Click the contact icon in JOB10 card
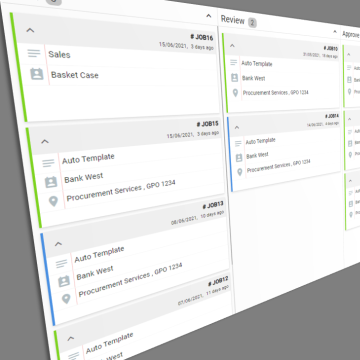Viewport: 360px width, 360px height. pos(235,78)
